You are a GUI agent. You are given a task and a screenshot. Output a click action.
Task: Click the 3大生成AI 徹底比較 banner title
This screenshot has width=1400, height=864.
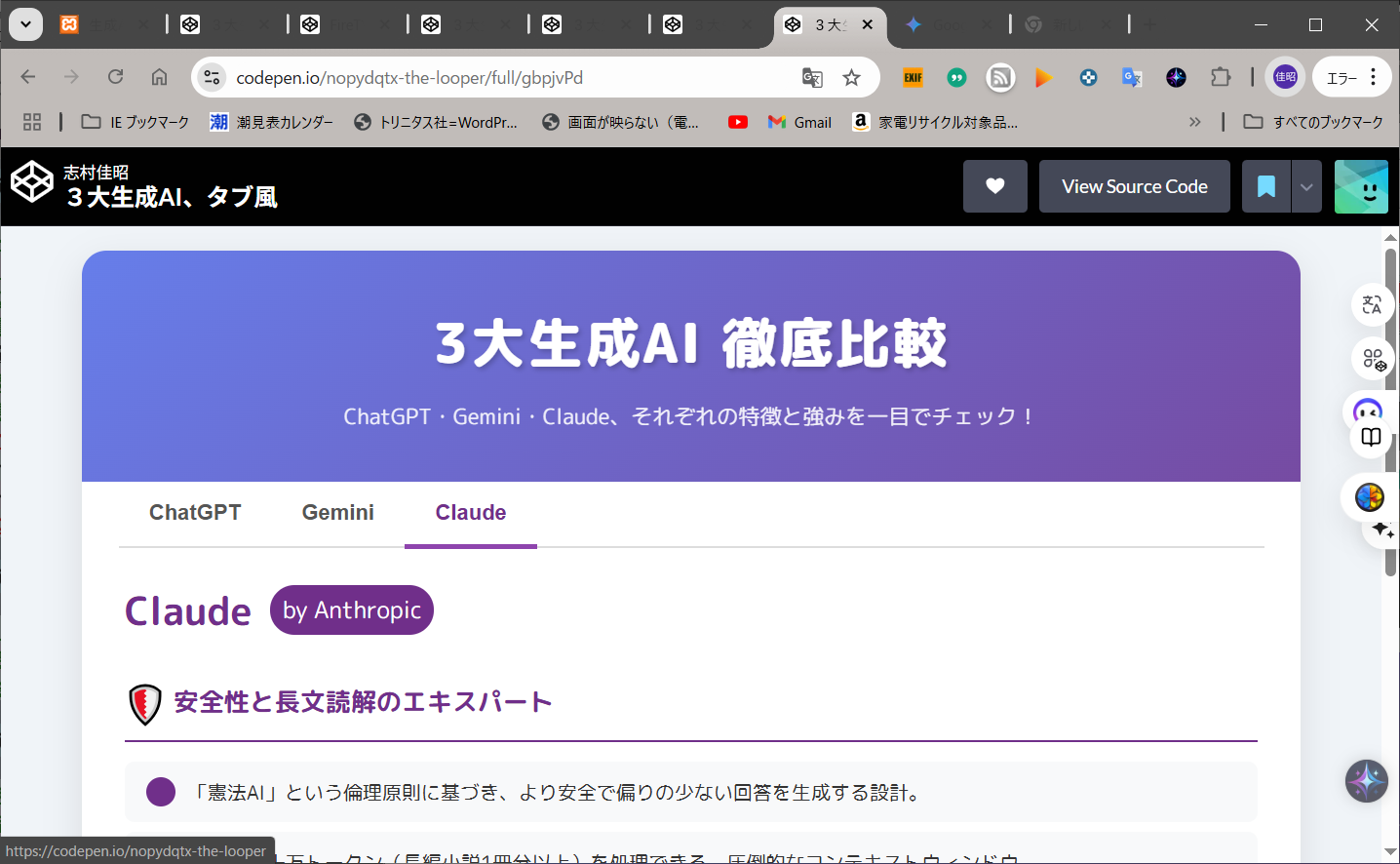tap(691, 343)
